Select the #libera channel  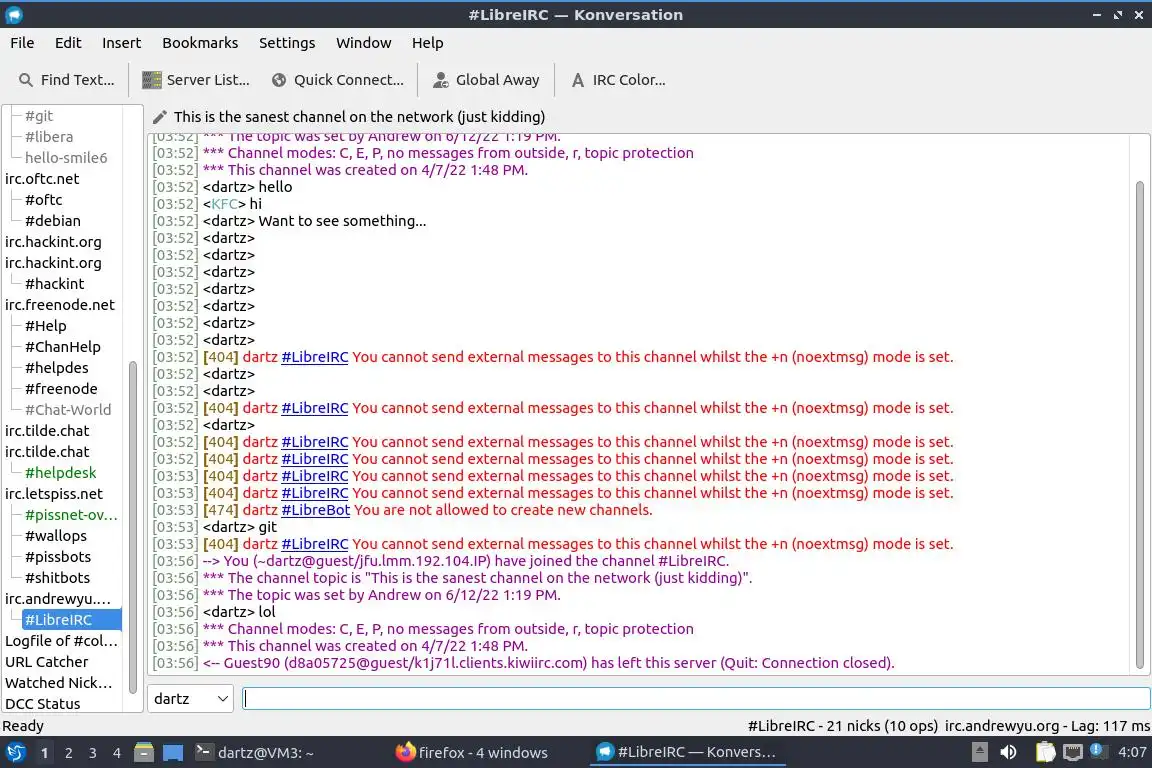49,137
